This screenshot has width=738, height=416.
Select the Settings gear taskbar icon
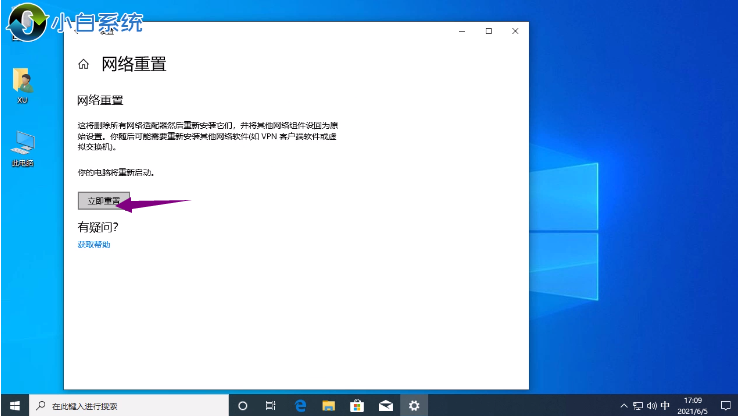[414, 406]
